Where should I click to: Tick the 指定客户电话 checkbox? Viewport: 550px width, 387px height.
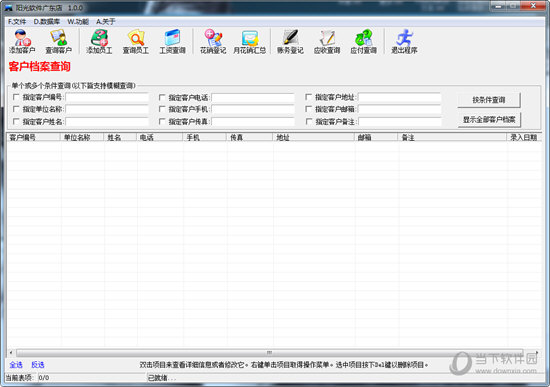[x=162, y=97]
